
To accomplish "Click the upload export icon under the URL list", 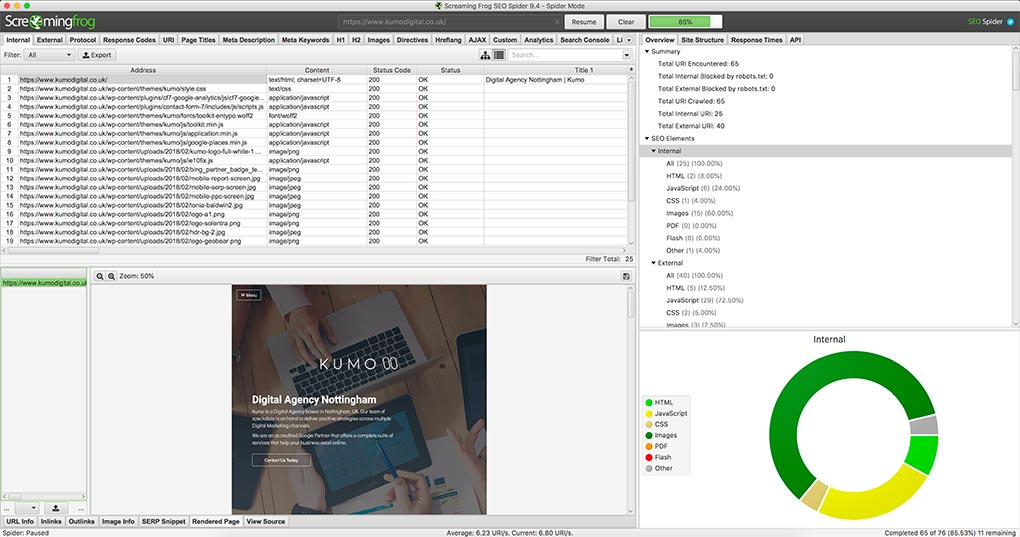I will tap(56, 508).
